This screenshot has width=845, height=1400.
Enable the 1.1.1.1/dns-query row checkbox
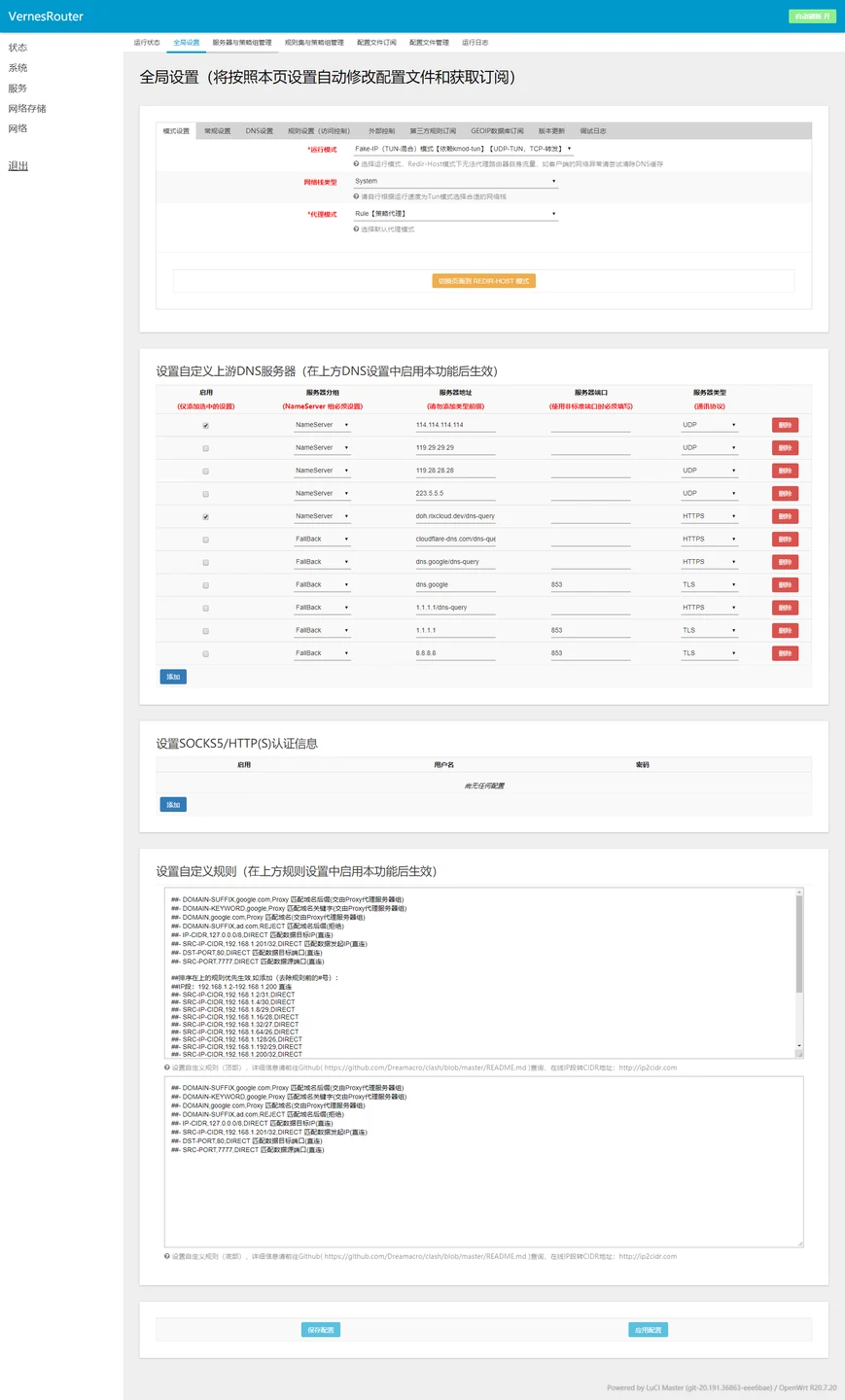205,609
